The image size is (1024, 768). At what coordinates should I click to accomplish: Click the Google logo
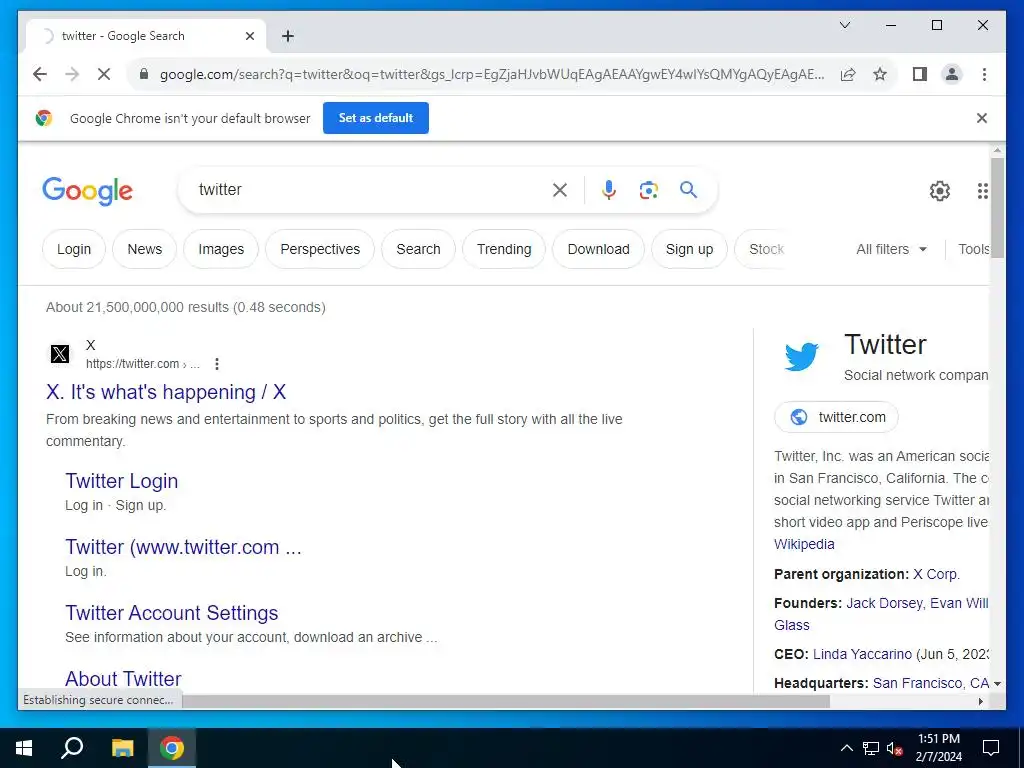point(88,191)
